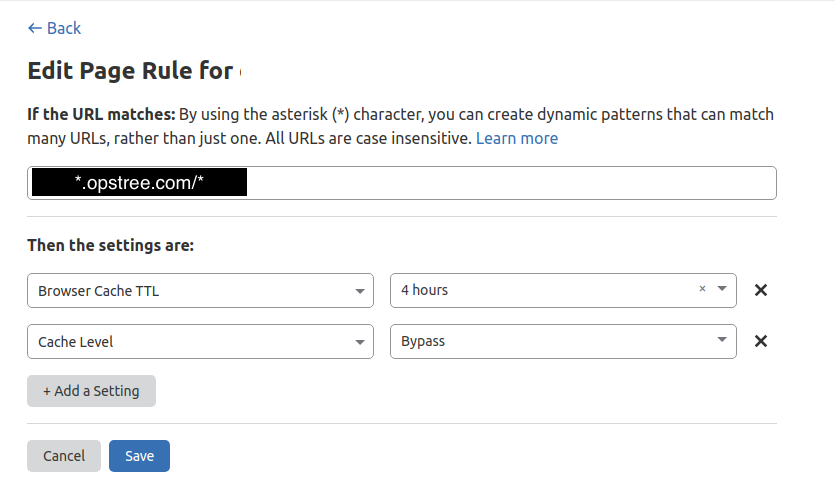Image resolution: width=835 pixels, height=487 pixels.
Task: Cancel editing the page rule
Action: [x=64, y=456]
